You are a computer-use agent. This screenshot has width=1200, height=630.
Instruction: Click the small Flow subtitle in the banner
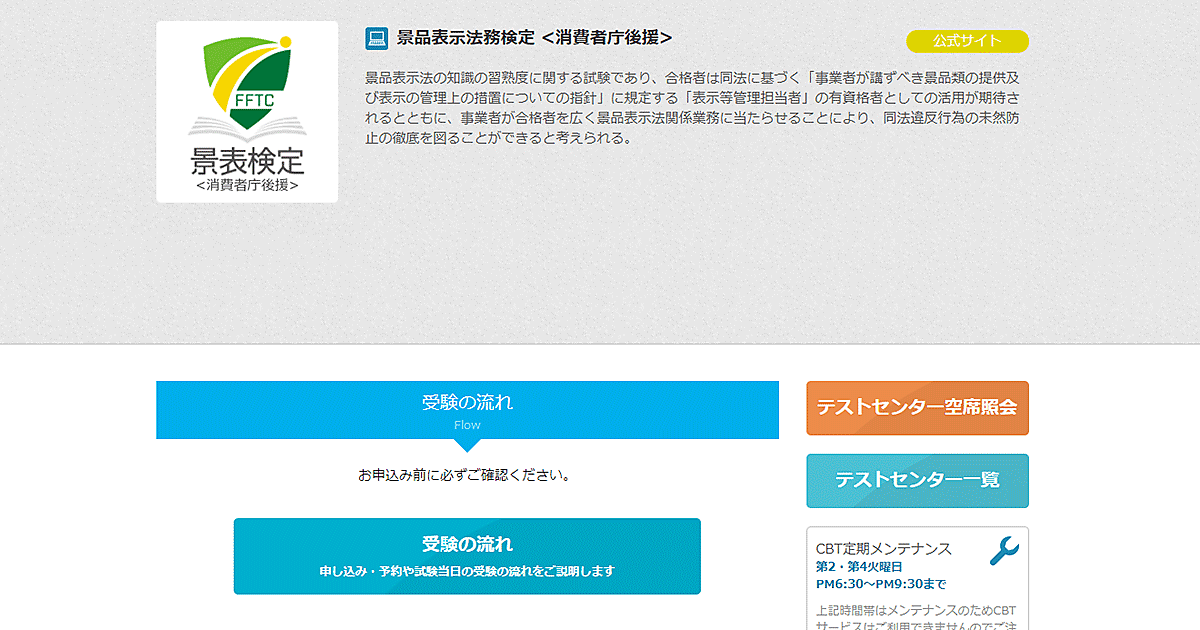point(467,425)
